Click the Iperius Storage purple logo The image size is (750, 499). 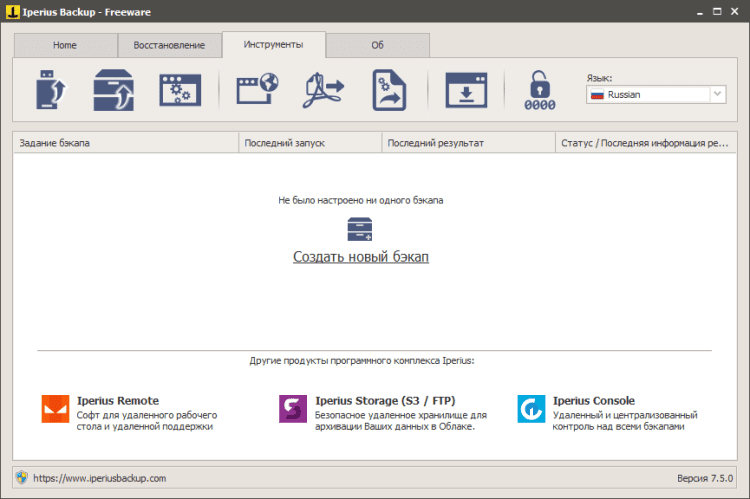293,409
